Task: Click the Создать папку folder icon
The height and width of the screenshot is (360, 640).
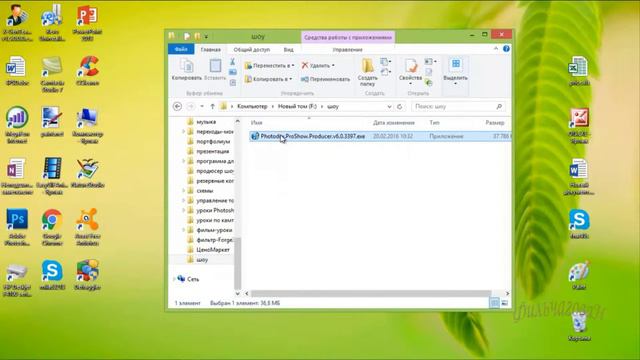Action: tap(367, 65)
